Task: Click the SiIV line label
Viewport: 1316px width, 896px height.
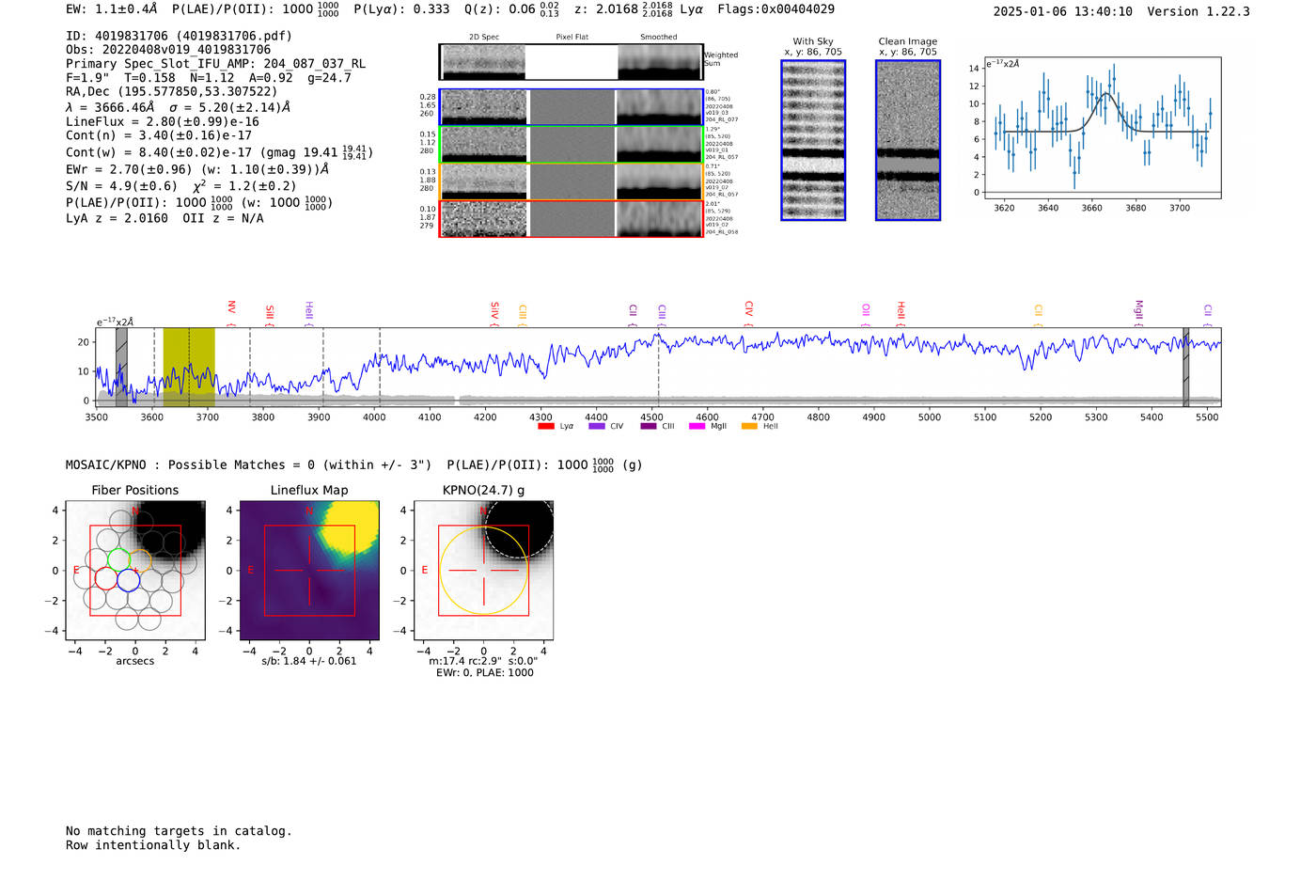Action: pyautogui.click(x=494, y=312)
